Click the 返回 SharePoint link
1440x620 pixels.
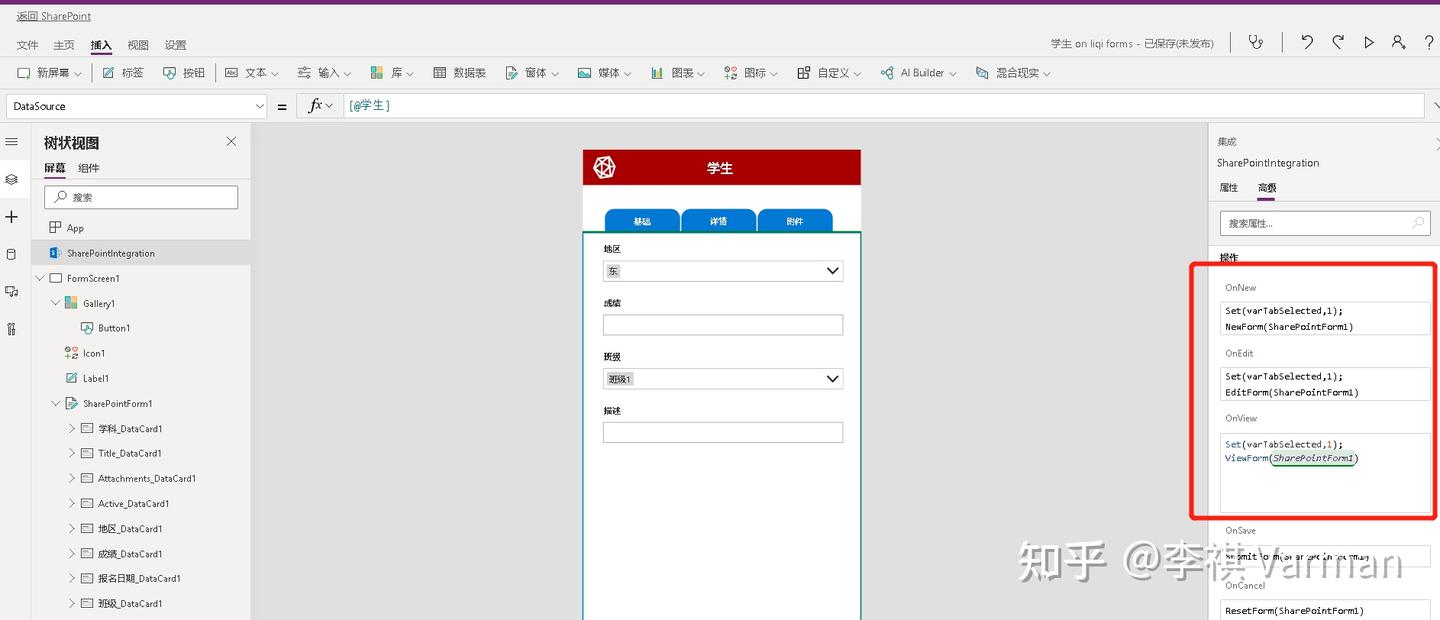(x=53, y=16)
